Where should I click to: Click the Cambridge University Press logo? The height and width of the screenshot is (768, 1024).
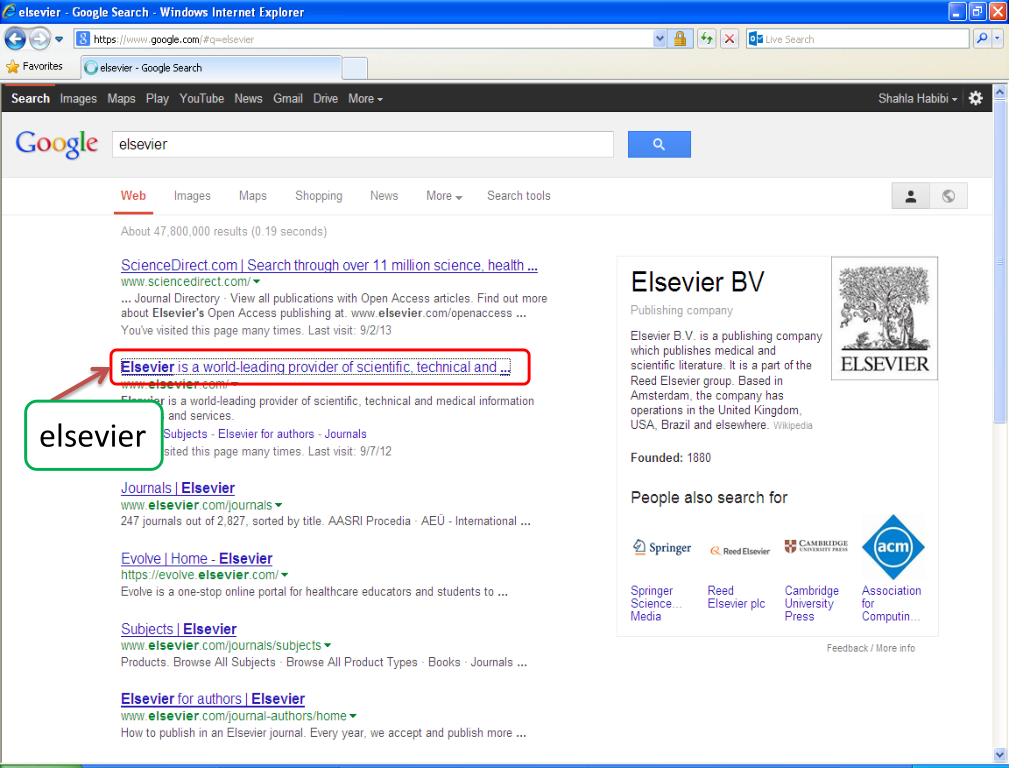816,546
